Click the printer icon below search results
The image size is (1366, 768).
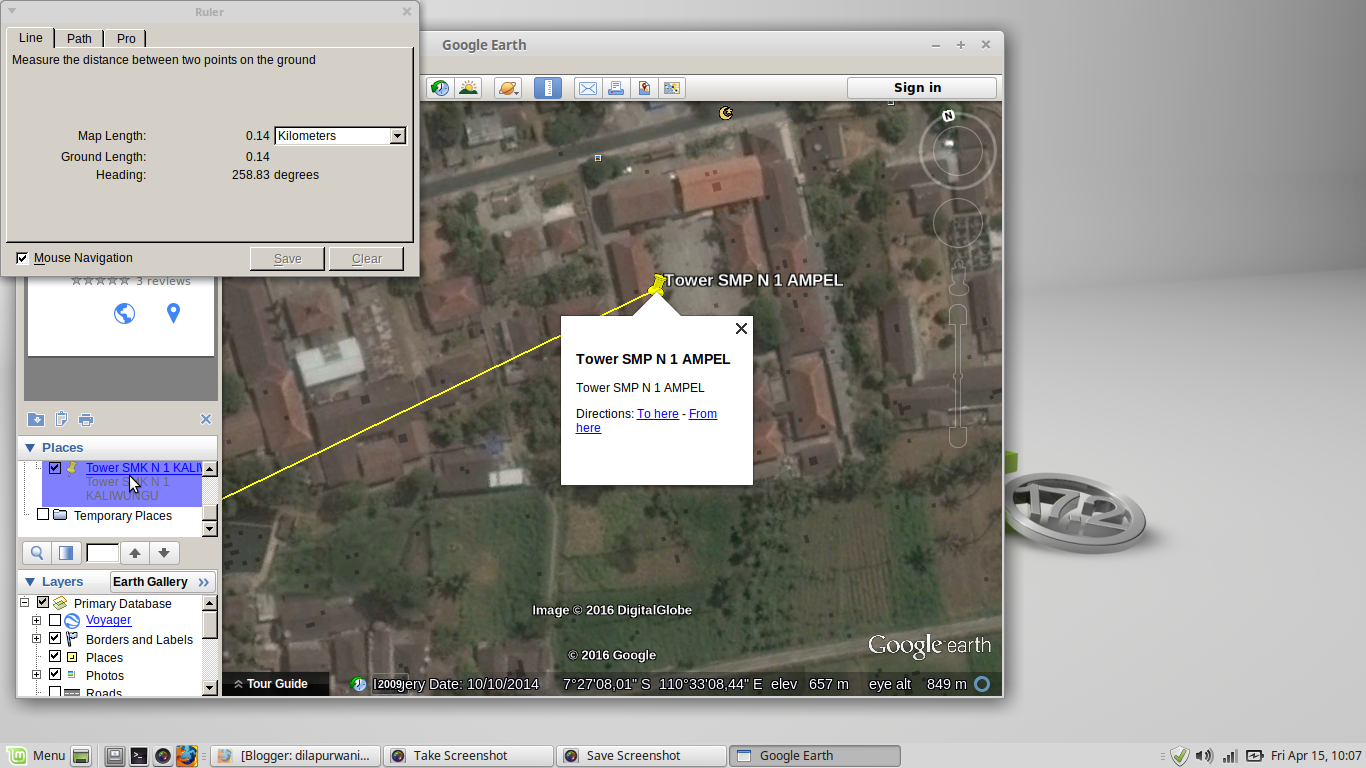(86, 419)
